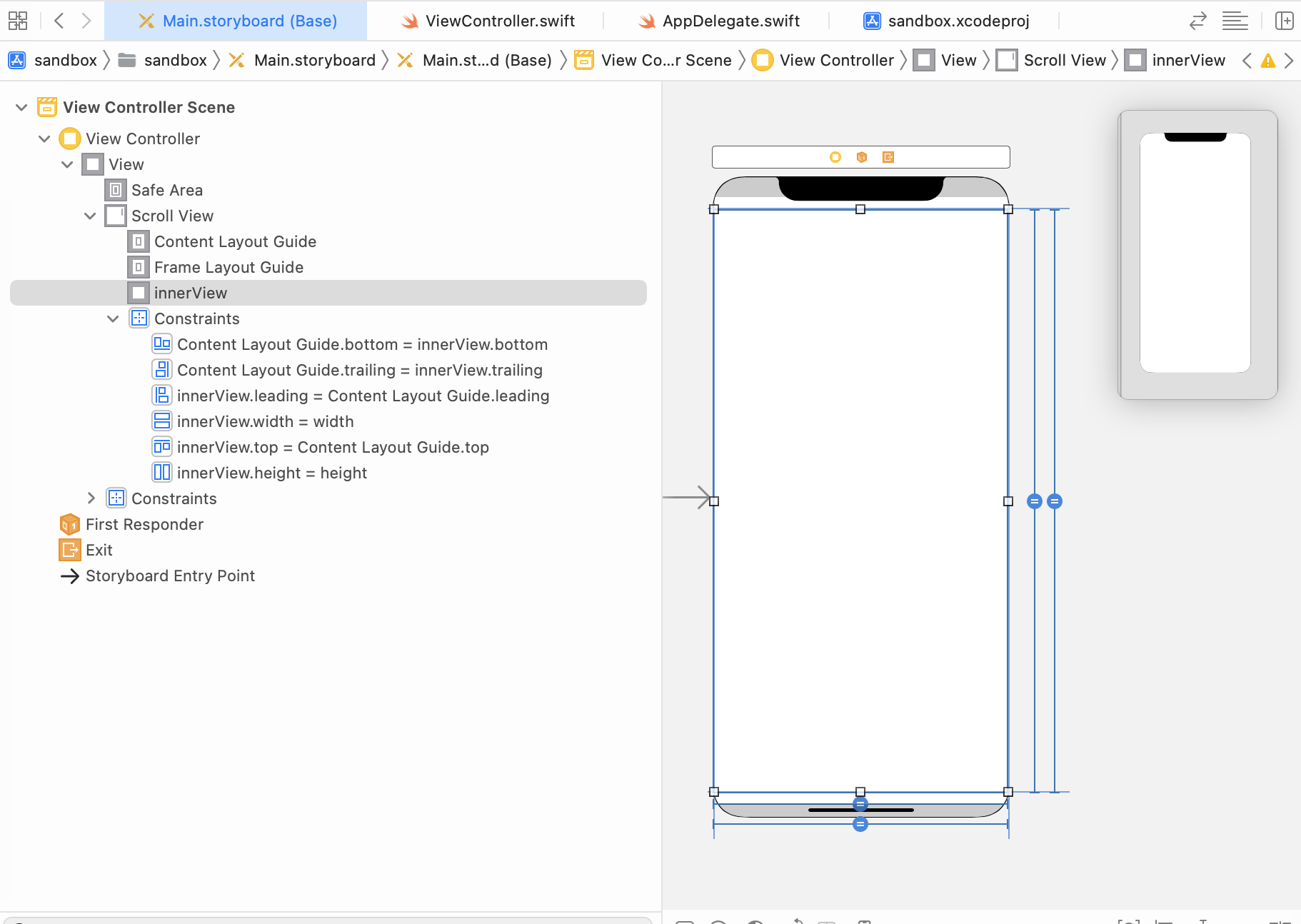Image resolution: width=1301 pixels, height=924 pixels.
Task: Select Safe Area in the outline
Action: tap(166, 190)
